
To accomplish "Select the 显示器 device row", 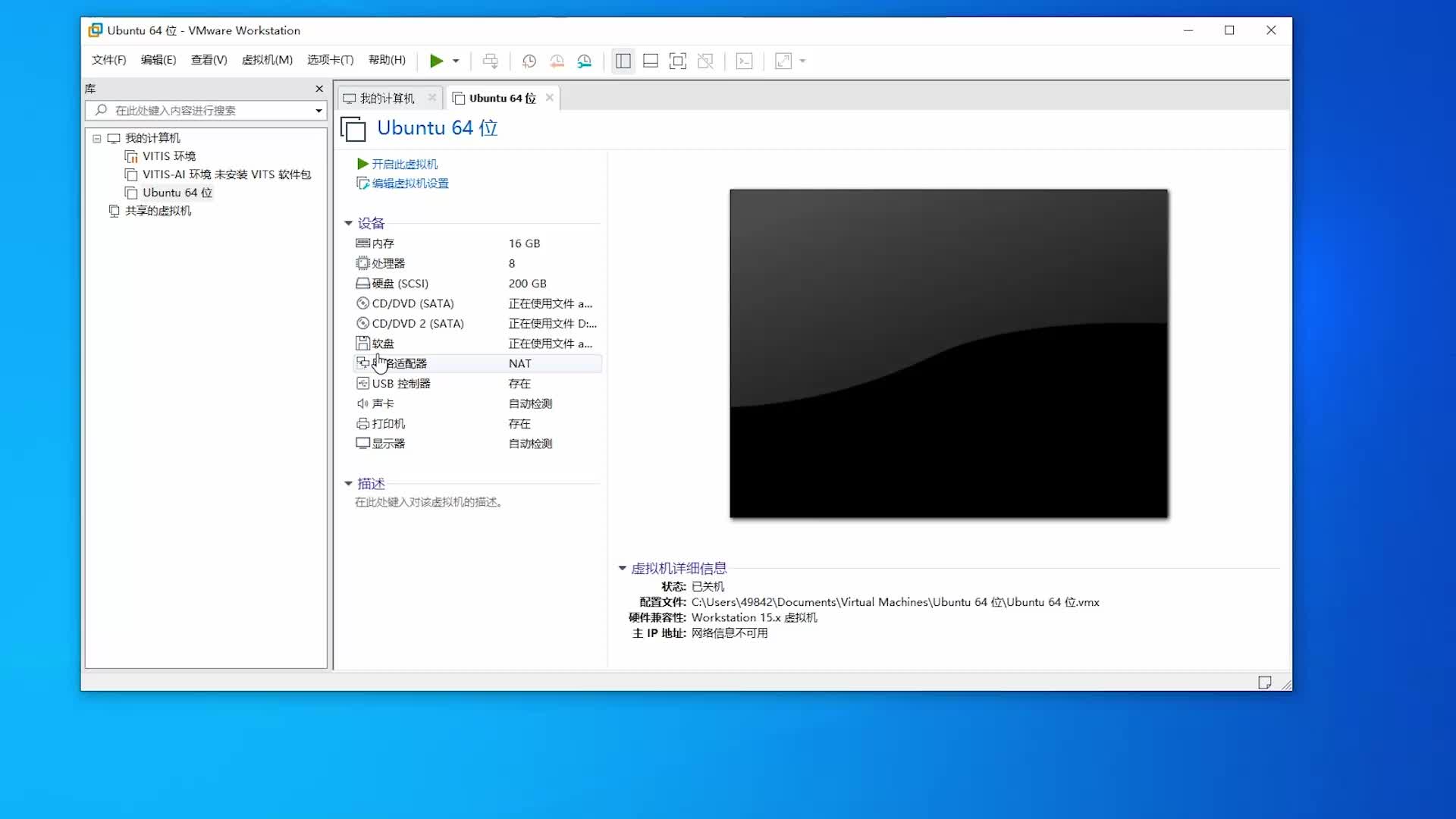I will [478, 444].
